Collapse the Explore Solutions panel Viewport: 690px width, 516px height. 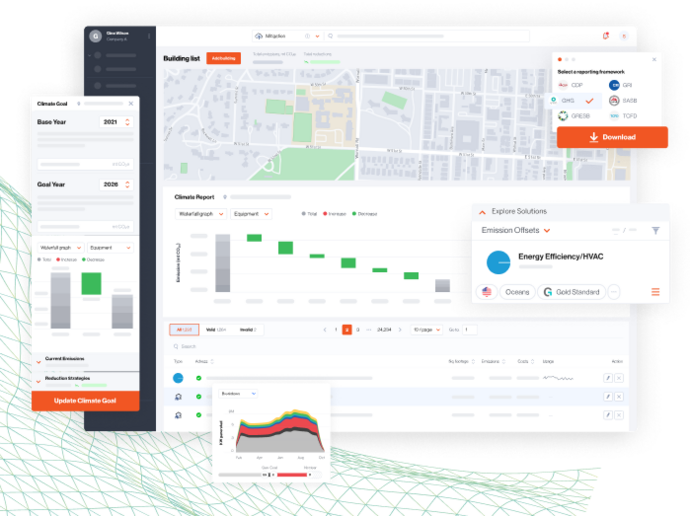pos(482,212)
